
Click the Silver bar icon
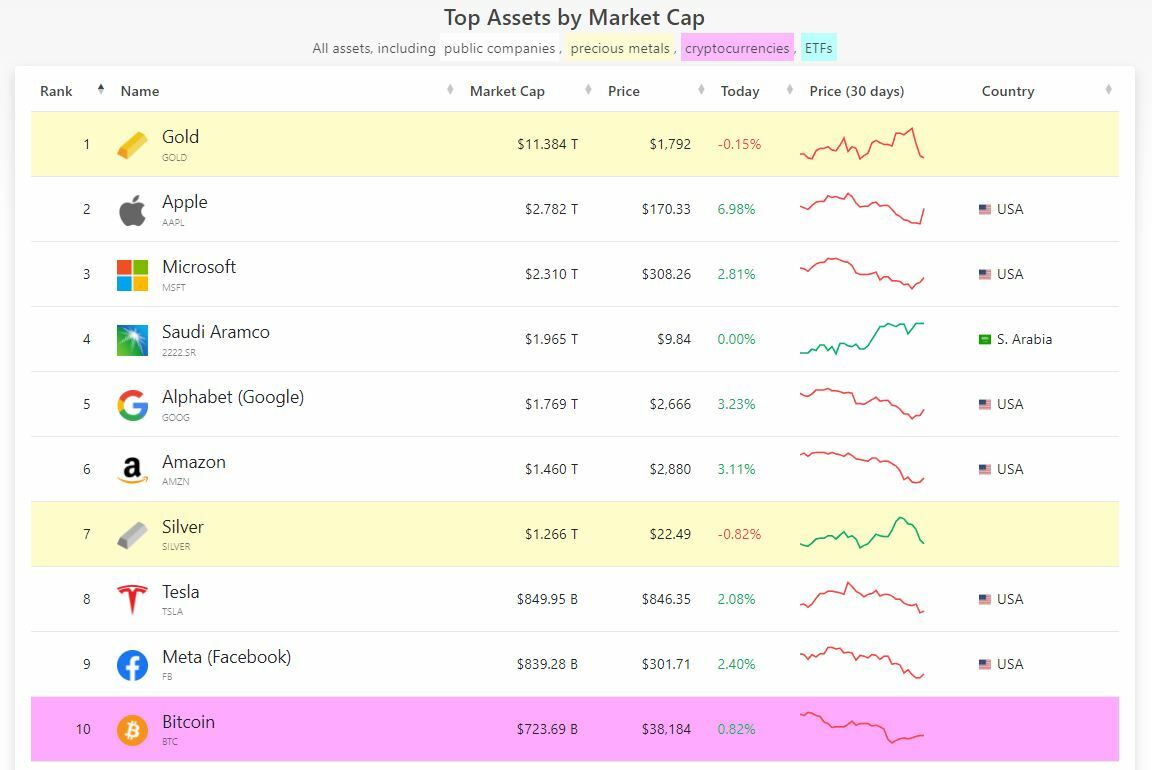tap(132, 535)
